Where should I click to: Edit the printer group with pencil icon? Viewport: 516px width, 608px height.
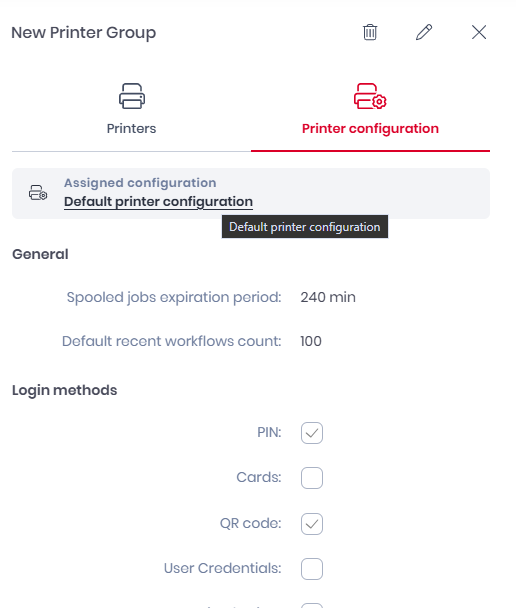point(424,32)
